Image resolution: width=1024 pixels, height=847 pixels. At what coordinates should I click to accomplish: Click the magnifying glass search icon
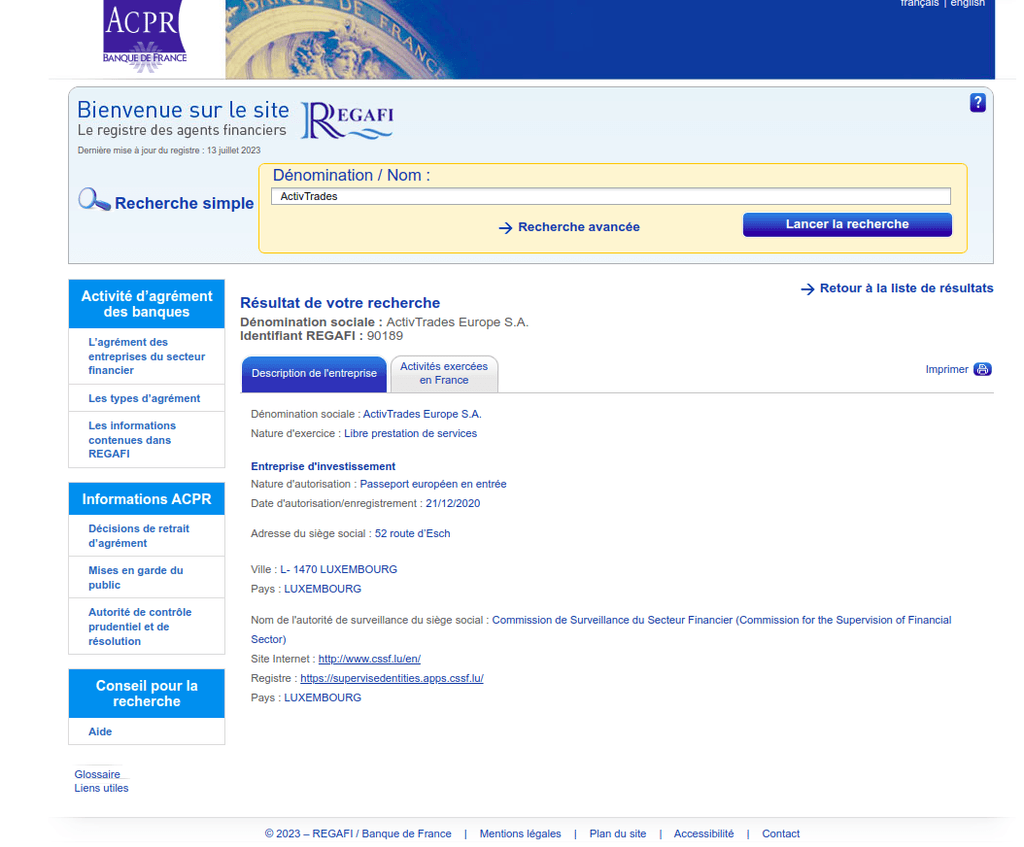pyautogui.click(x=94, y=200)
